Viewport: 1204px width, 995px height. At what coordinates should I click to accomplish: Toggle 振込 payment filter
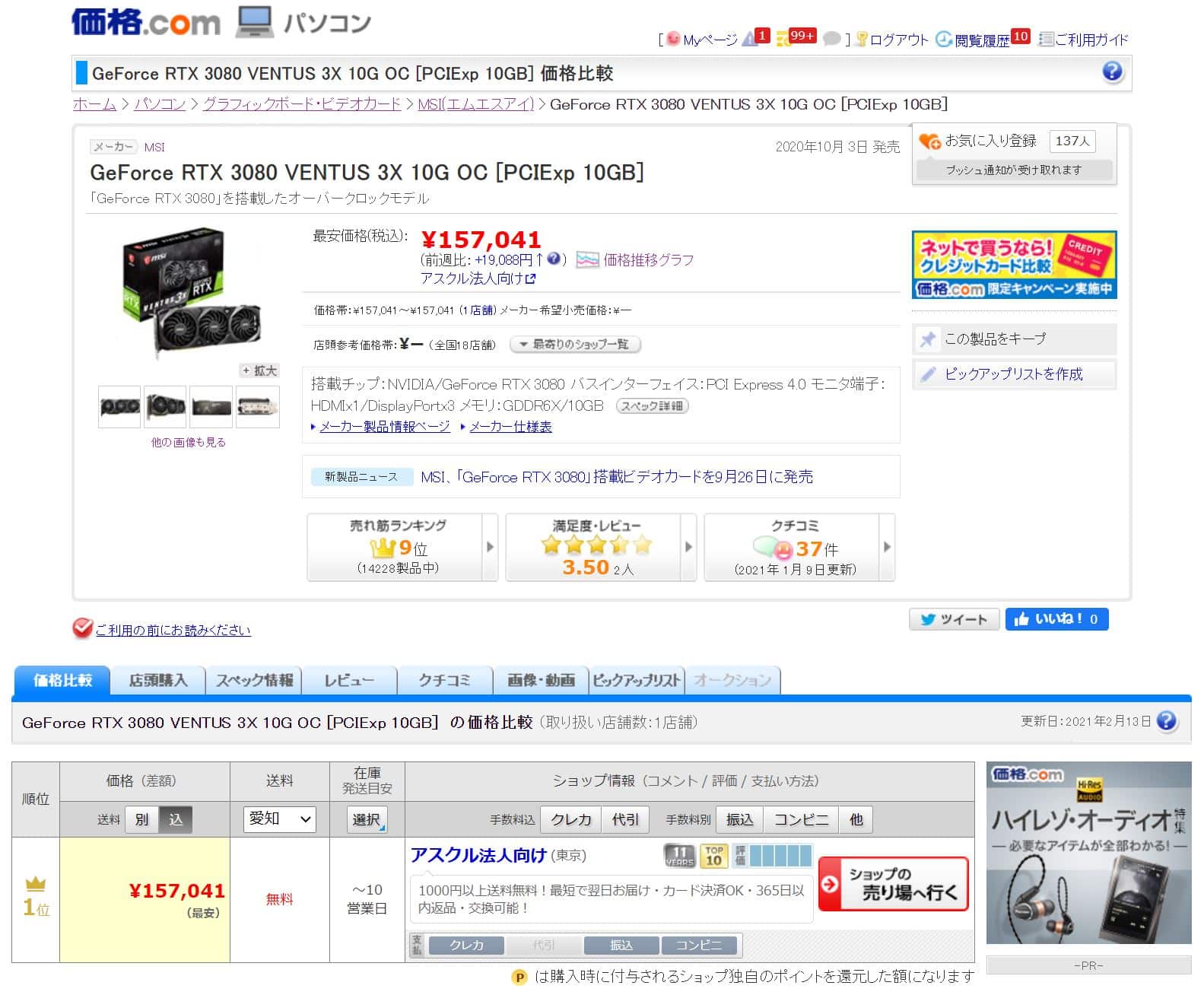click(740, 819)
